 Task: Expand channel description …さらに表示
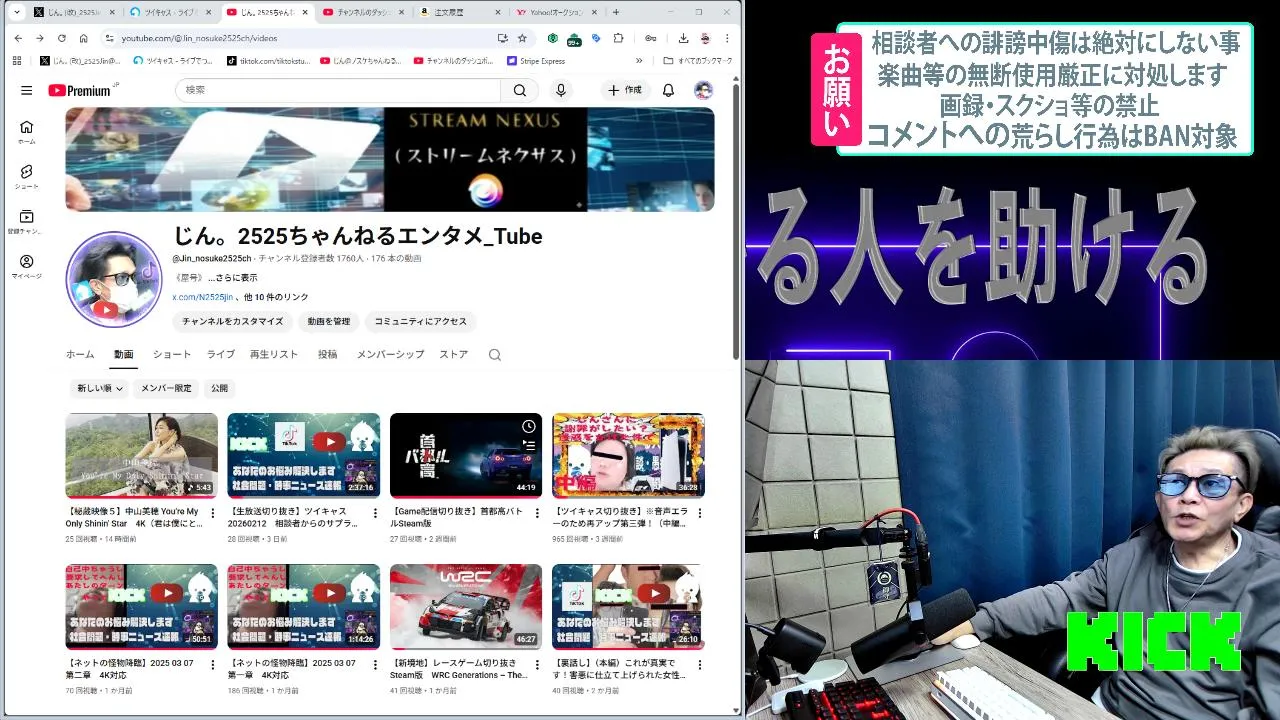pos(232,278)
